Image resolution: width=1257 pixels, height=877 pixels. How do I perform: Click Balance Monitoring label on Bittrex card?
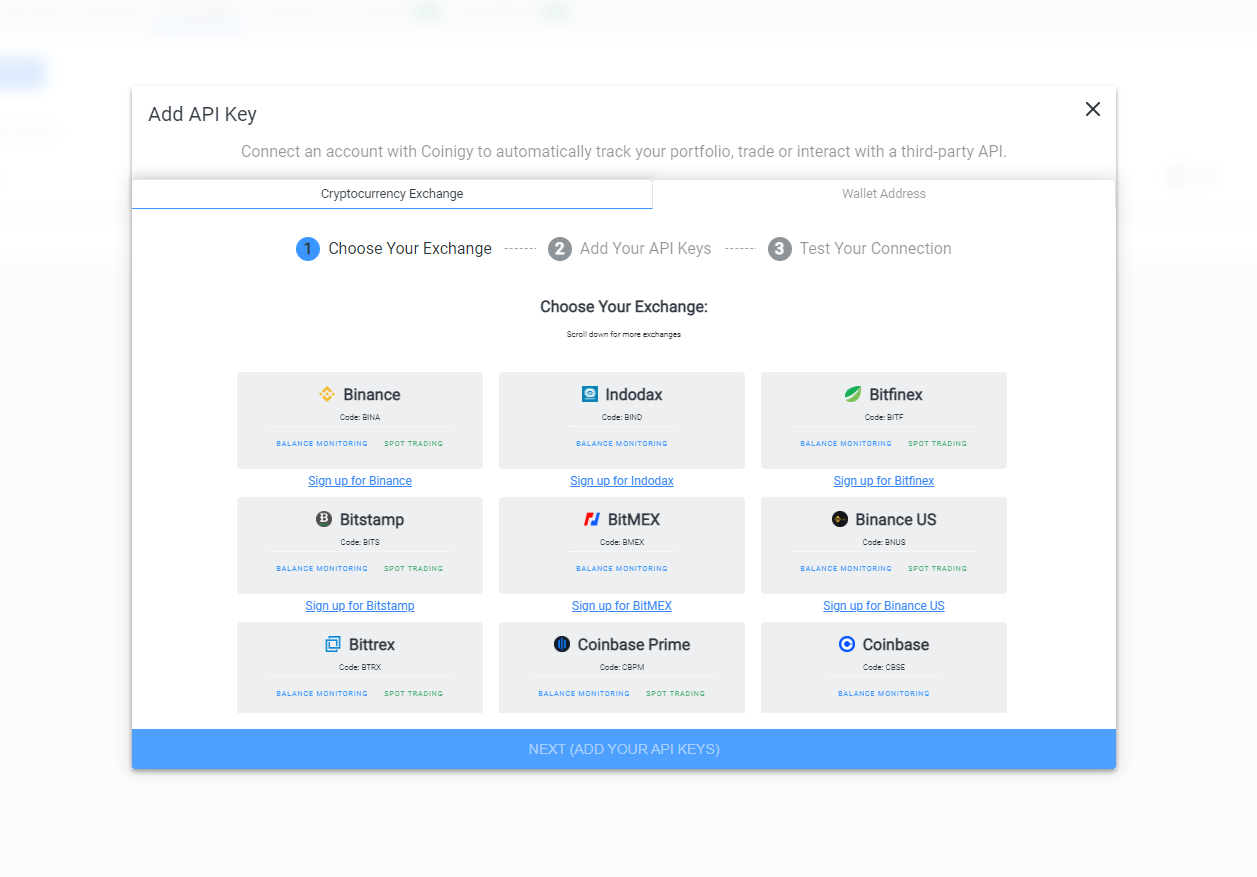[x=322, y=693]
